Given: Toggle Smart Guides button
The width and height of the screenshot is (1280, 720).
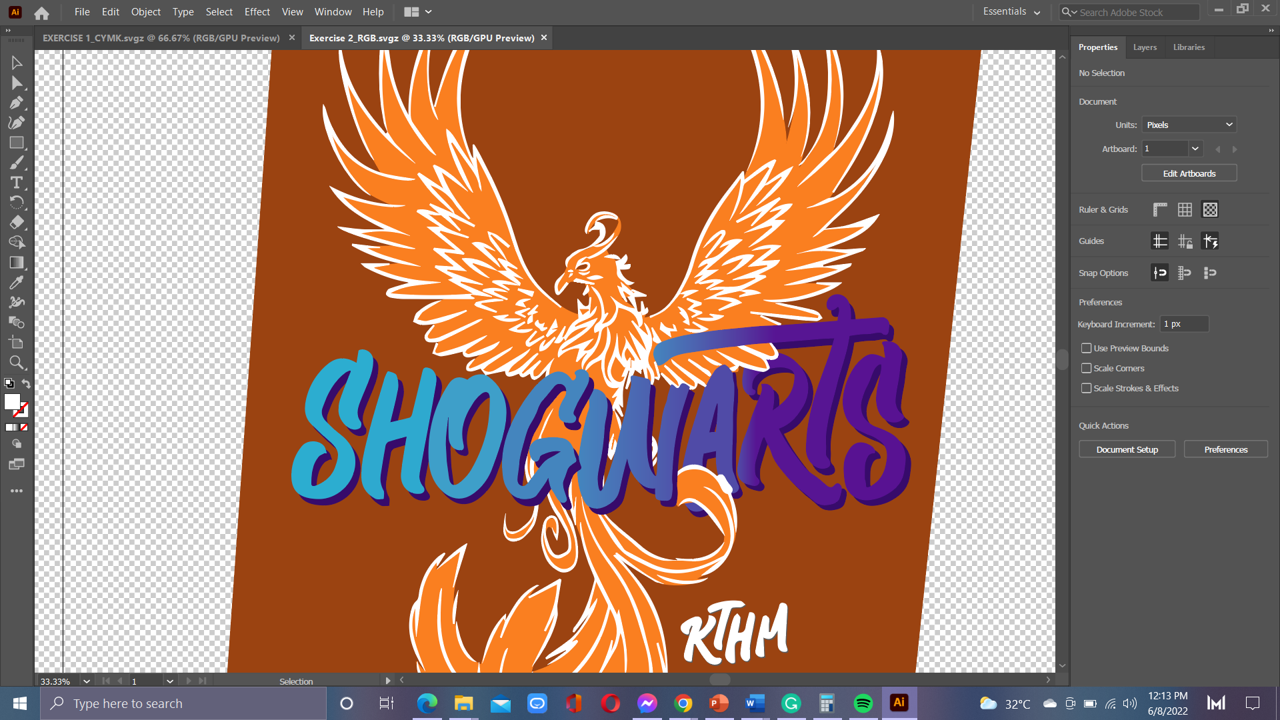Looking at the screenshot, I should (x=1210, y=241).
